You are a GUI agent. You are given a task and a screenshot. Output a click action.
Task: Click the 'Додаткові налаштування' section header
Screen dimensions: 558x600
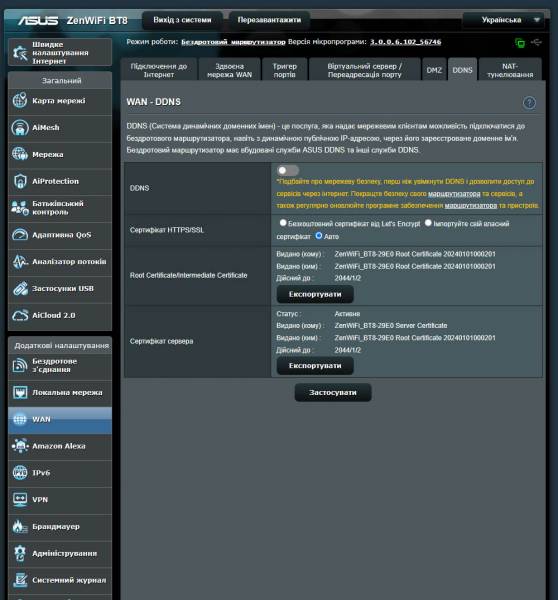click(61, 346)
